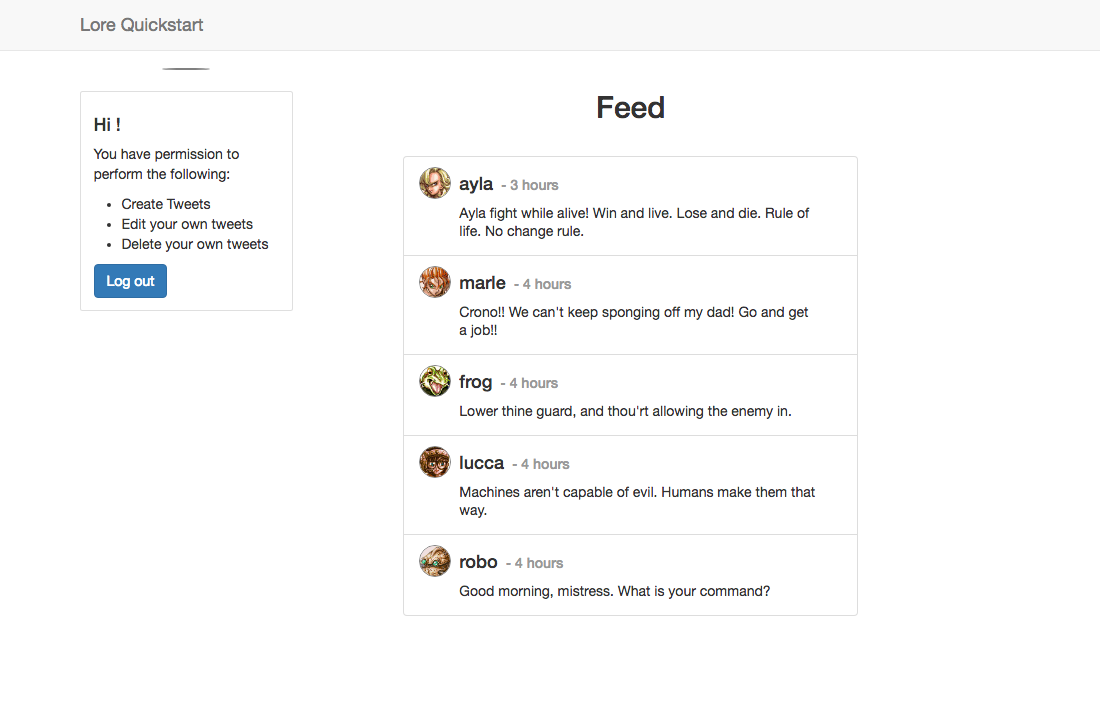Click ayla's tweet text about fighting

pos(634,222)
